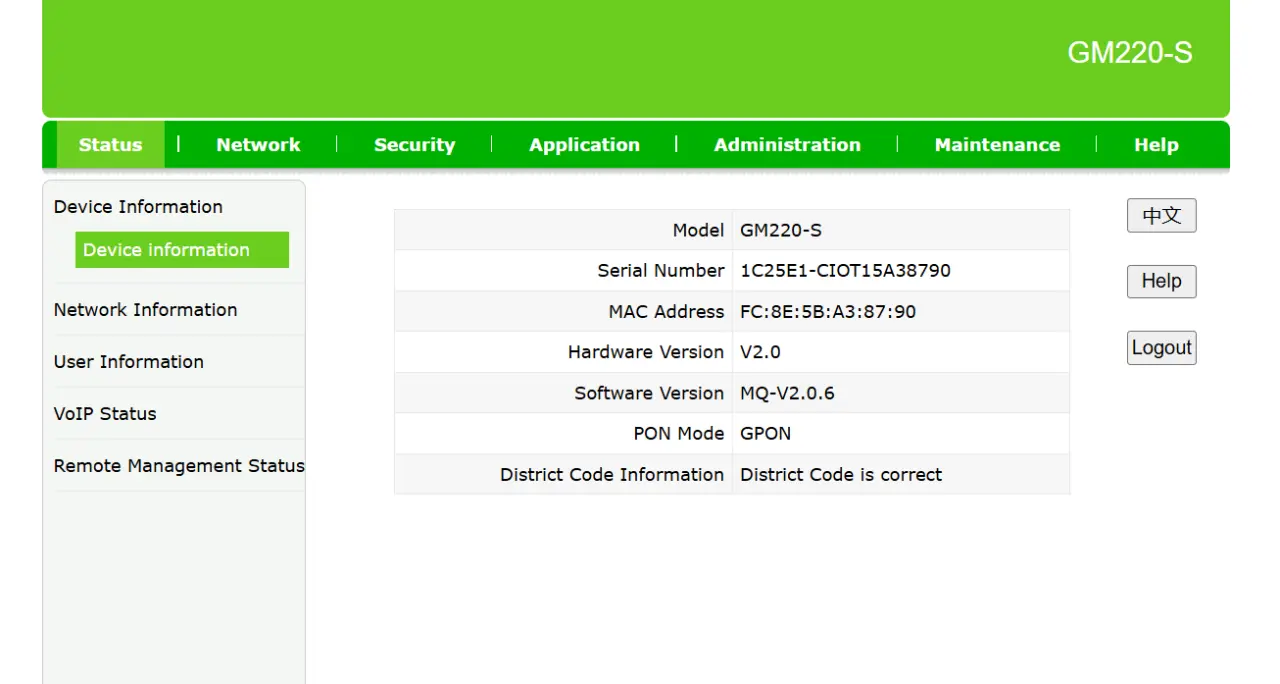The image size is (1280, 684).
Task: Select the highlighted Device information sub-item
Action: click(182, 250)
